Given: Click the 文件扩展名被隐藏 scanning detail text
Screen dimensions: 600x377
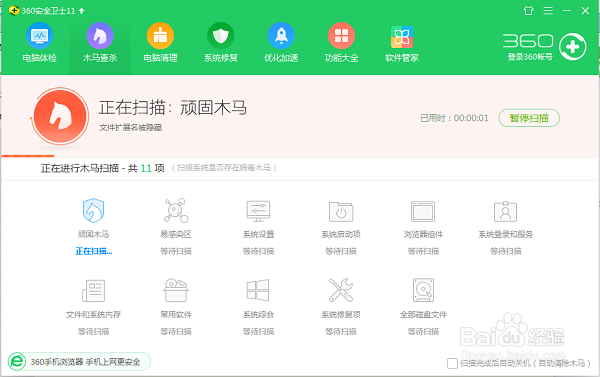Looking at the screenshot, I should tap(130, 127).
